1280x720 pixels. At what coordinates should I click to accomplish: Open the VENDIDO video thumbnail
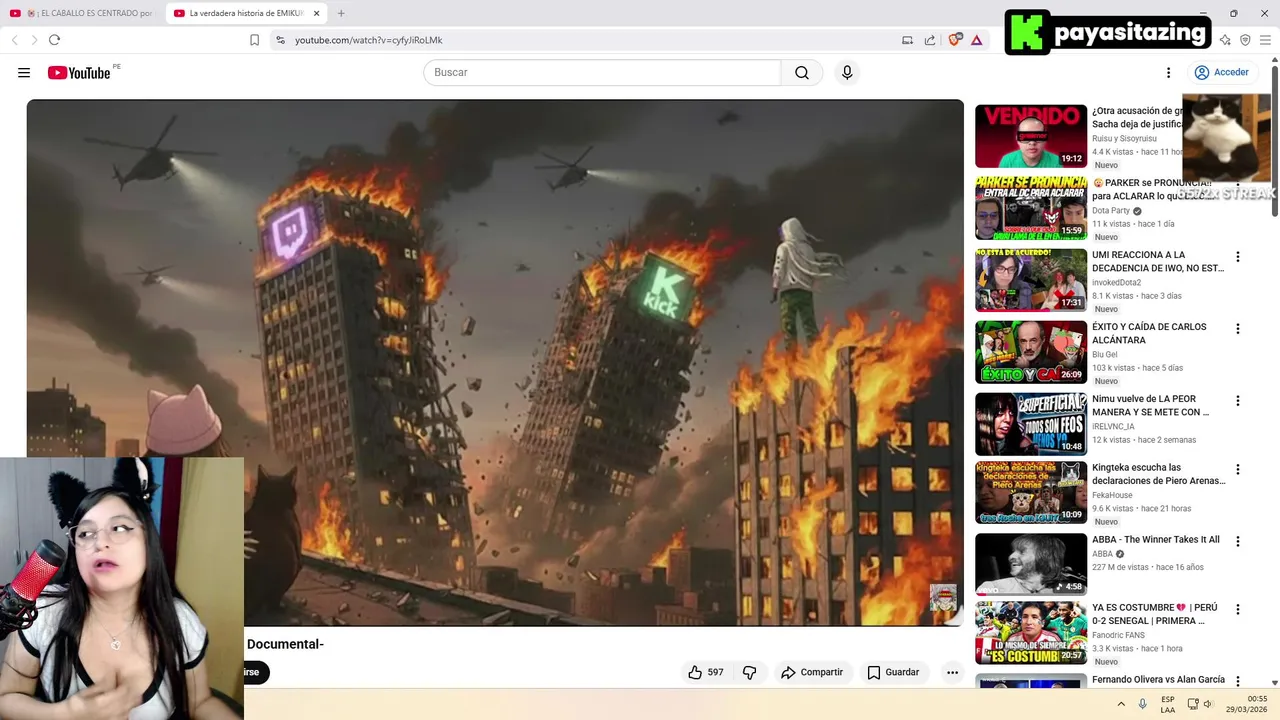click(1031, 136)
